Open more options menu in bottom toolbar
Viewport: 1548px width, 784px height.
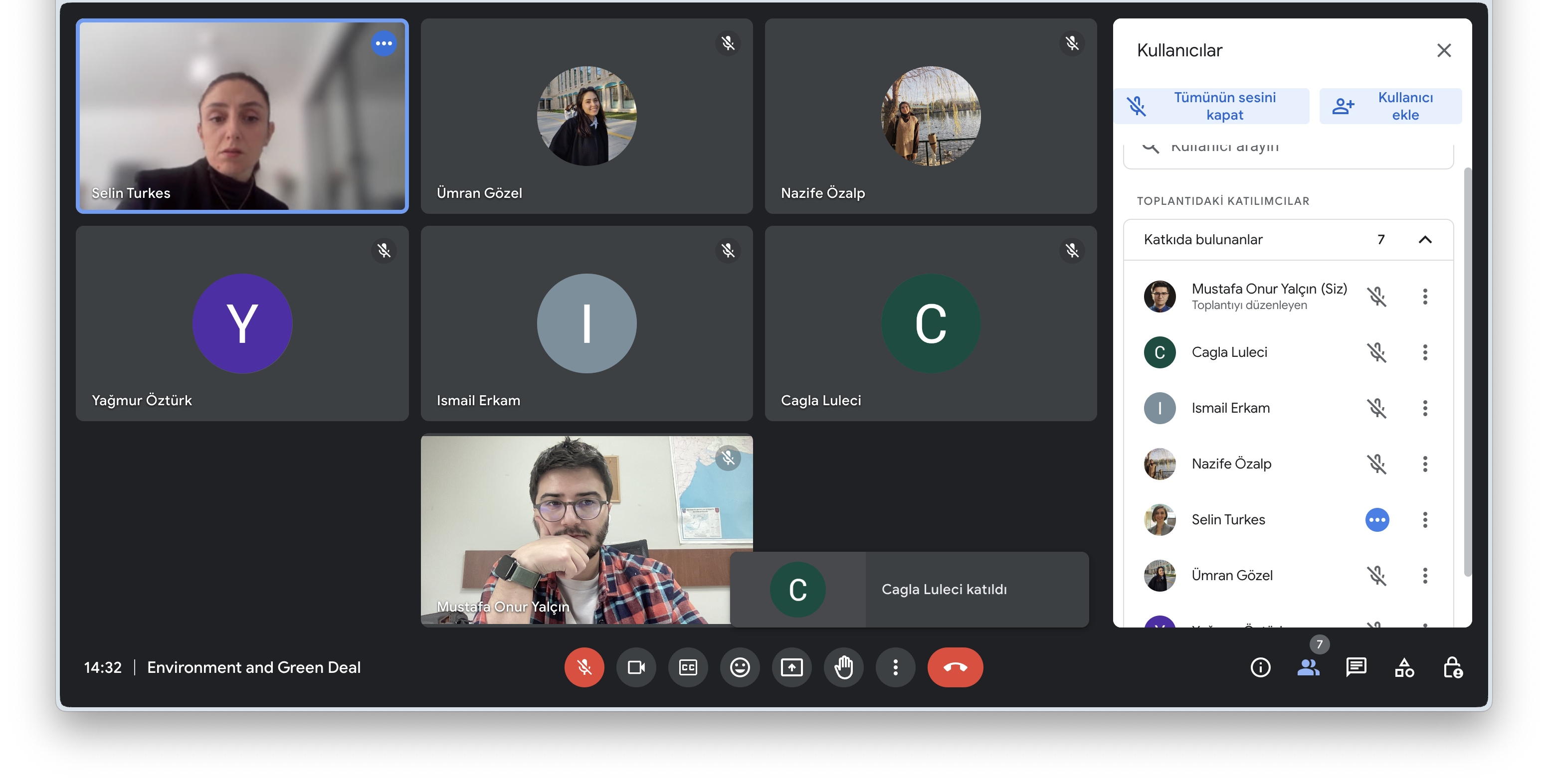pyautogui.click(x=895, y=667)
